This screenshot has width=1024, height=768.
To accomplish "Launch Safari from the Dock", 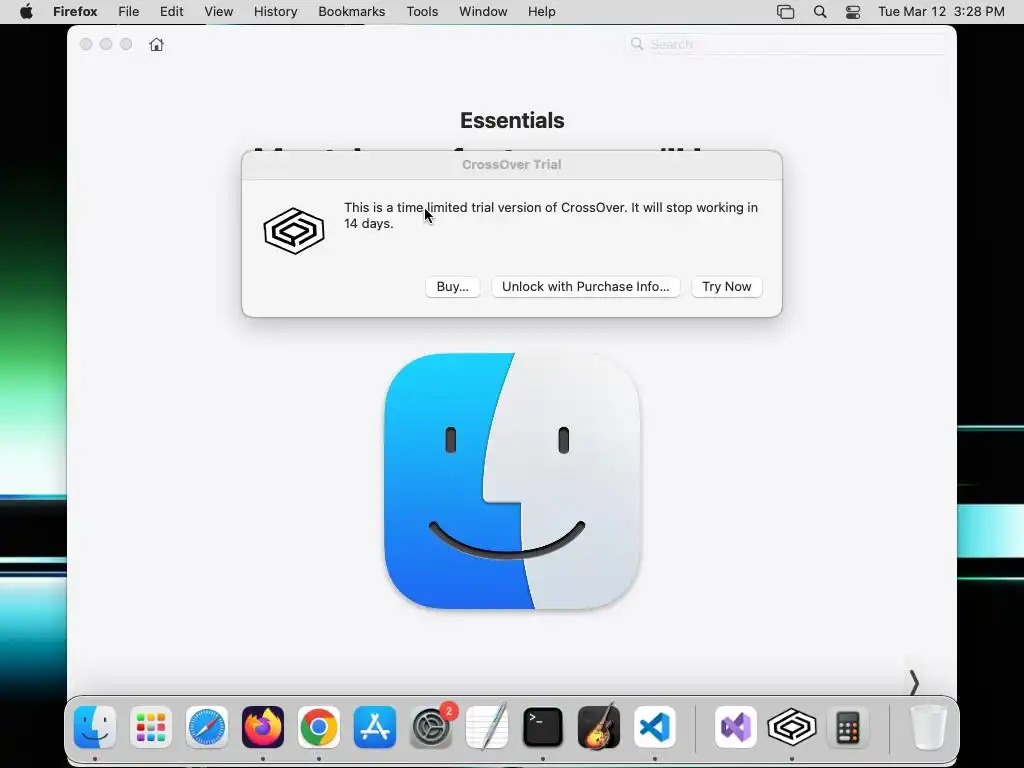I will point(207,727).
